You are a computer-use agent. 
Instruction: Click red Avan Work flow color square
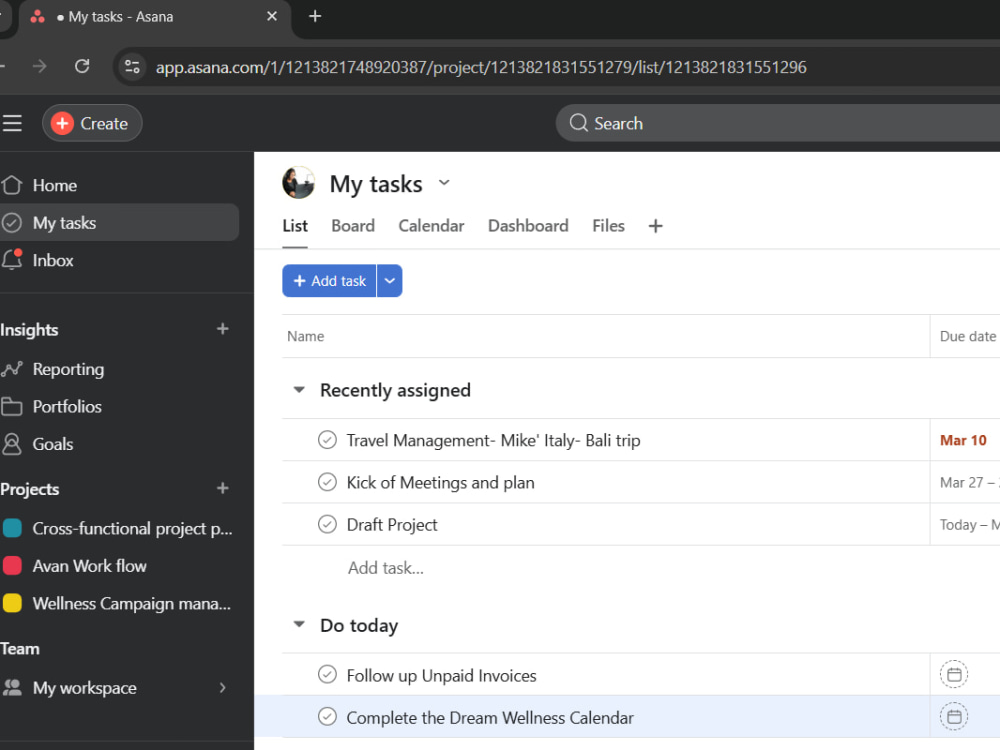click(12, 566)
